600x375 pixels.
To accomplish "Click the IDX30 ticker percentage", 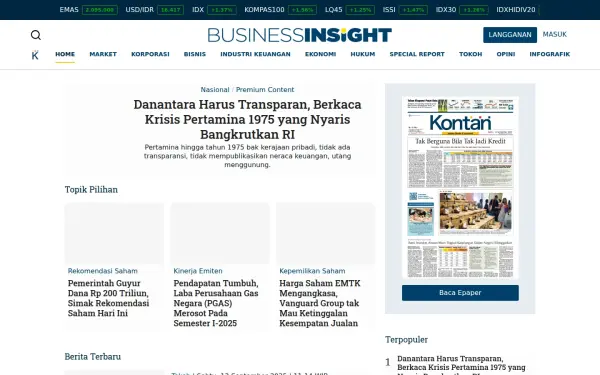I will pos(474,10).
